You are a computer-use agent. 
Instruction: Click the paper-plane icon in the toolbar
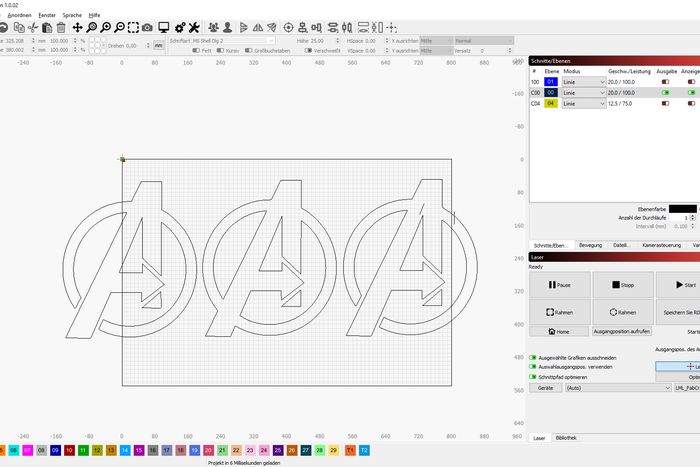pos(271,28)
